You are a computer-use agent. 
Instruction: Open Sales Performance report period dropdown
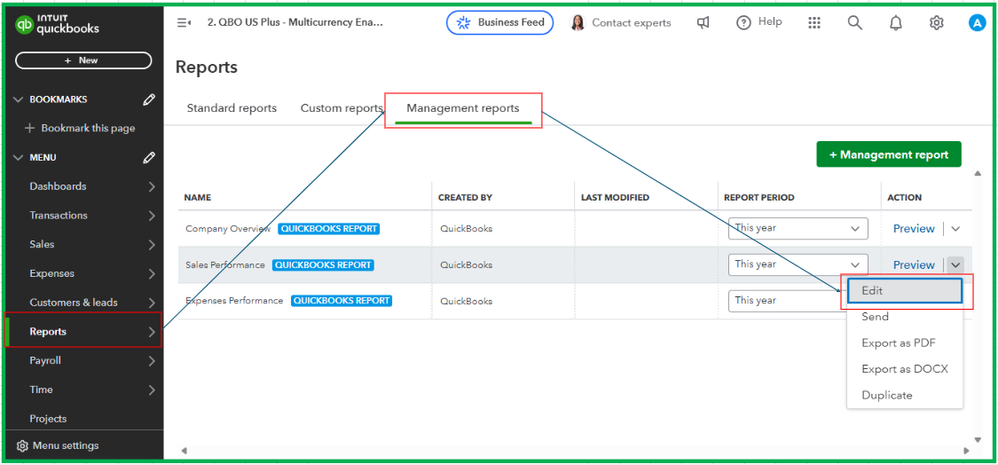pyautogui.click(x=797, y=264)
